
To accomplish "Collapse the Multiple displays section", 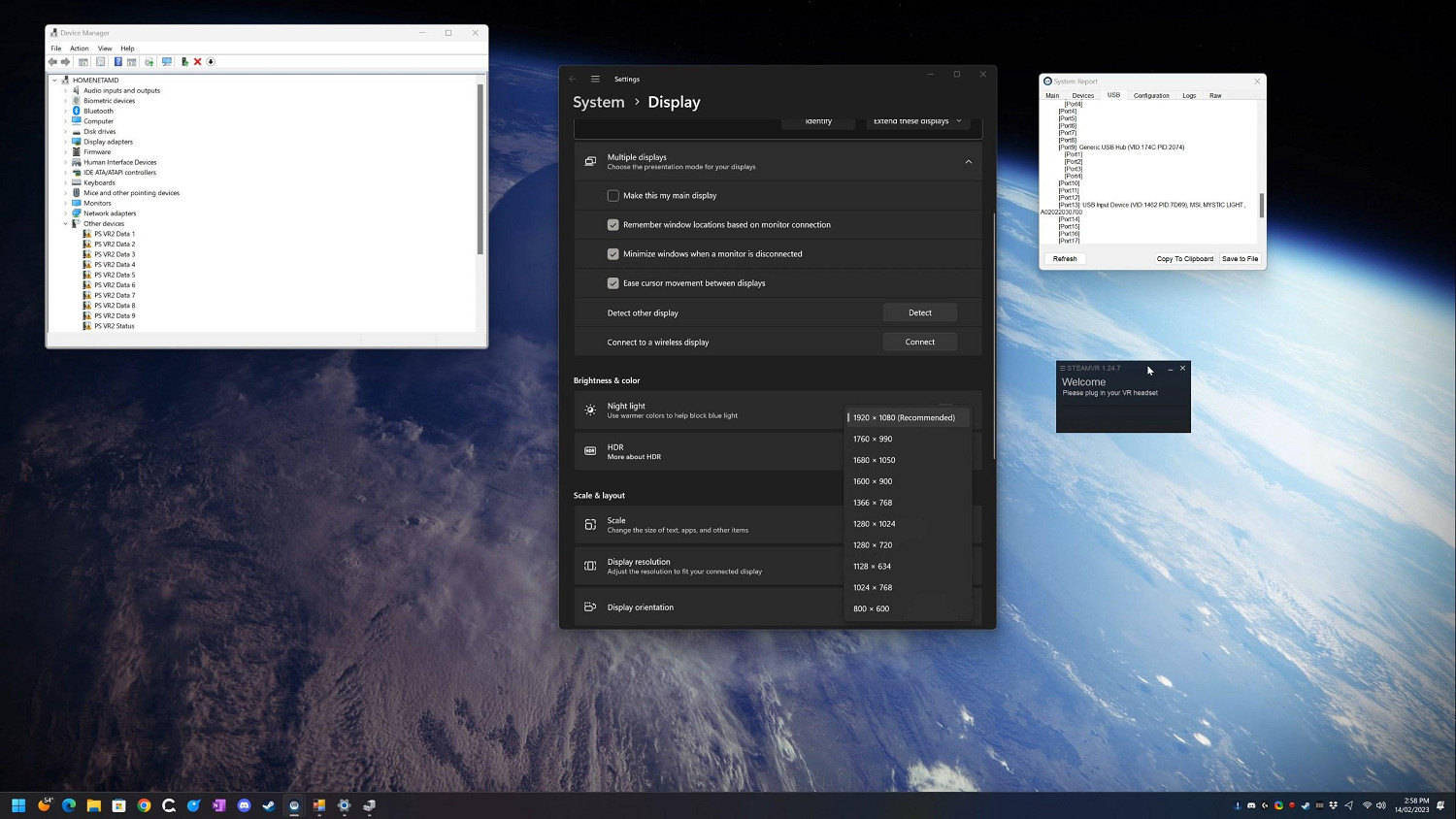I will coord(968,162).
